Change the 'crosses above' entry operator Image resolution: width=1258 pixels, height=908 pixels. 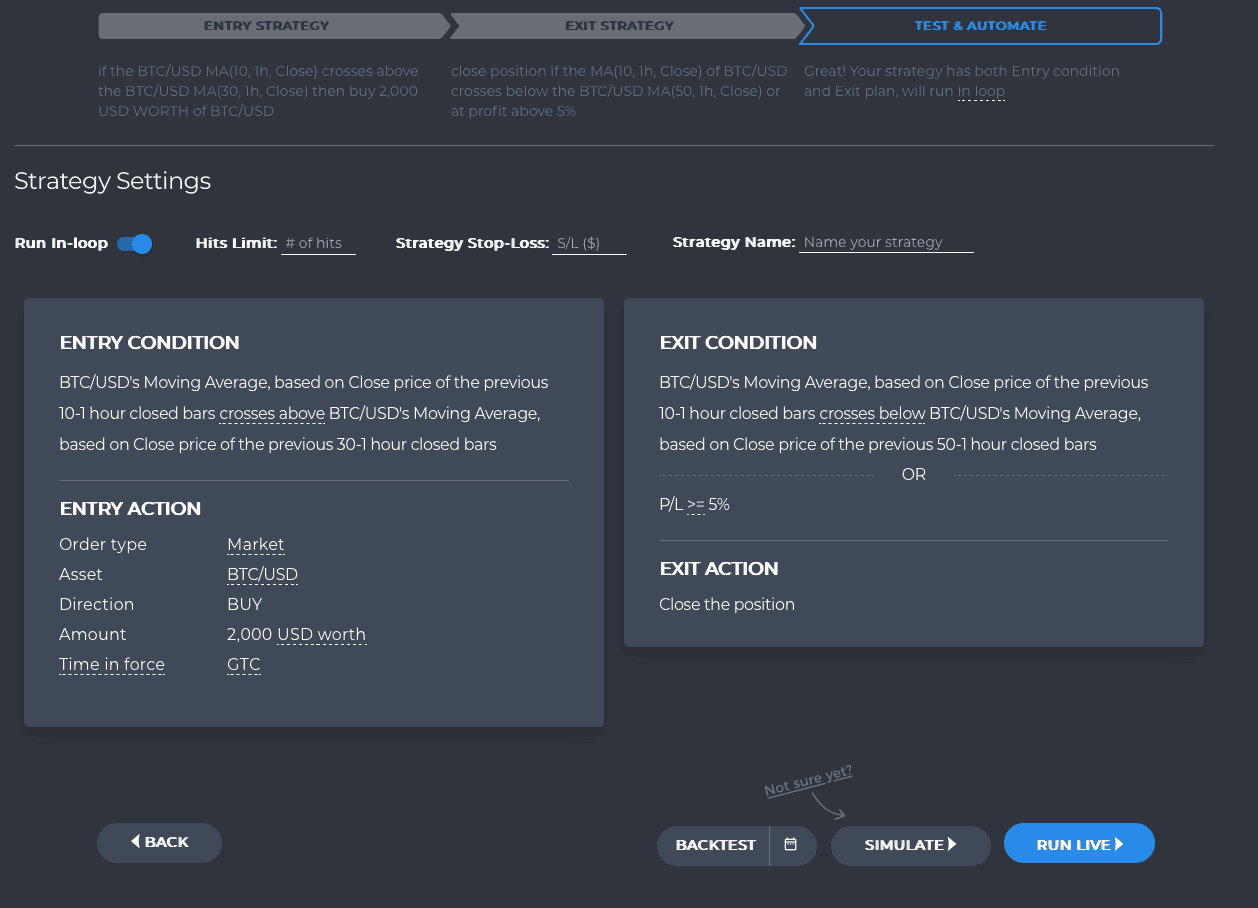(272, 414)
